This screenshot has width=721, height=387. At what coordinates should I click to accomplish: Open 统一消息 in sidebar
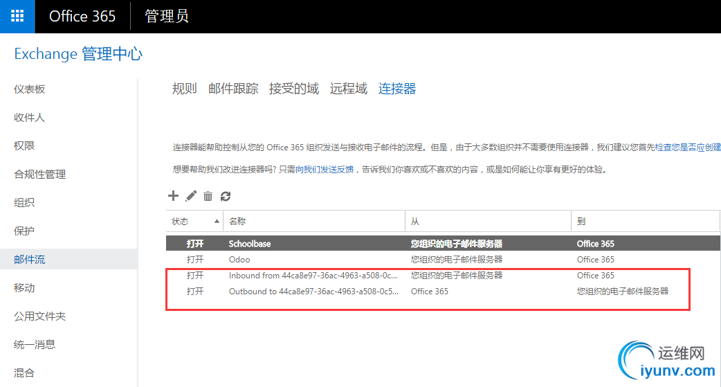pos(34,345)
